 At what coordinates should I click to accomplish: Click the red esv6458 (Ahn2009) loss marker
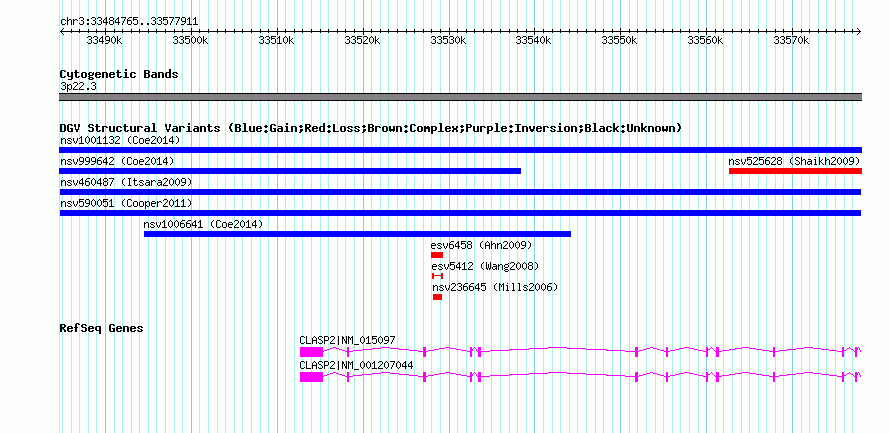pyautogui.click(x=436, y=255)
